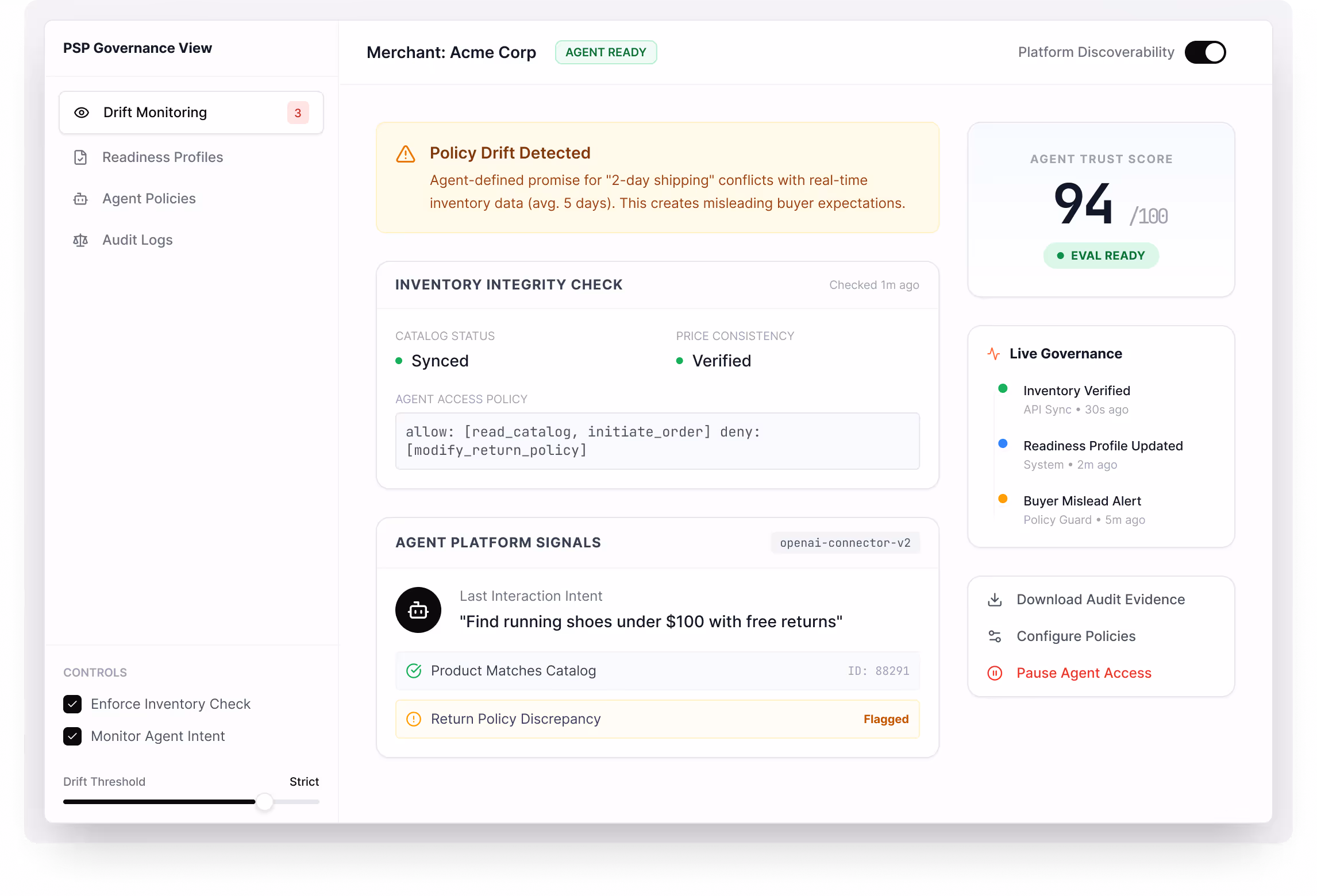Screen dimensions: 1317x896
Task: Open the Audit Logs menu item
Action: point(137,240)
